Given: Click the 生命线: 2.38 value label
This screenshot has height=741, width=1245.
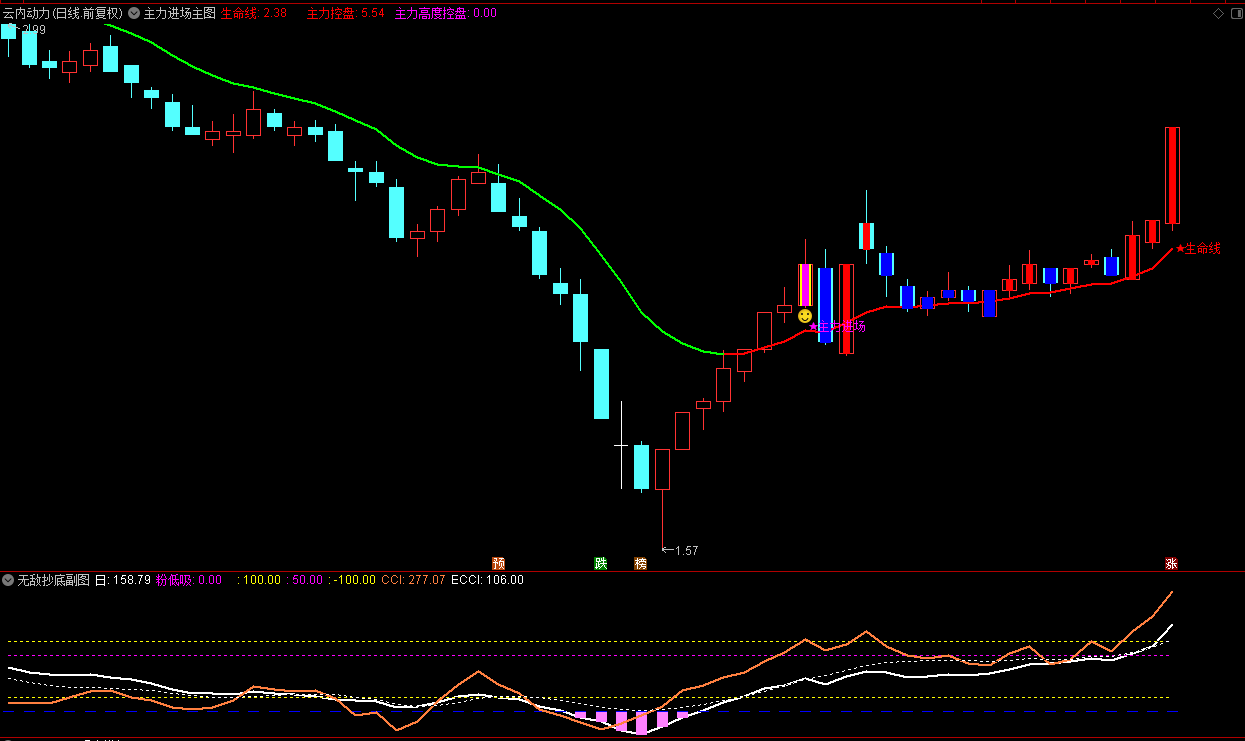Looking at the screenshot, I should (x=253, y=13).
